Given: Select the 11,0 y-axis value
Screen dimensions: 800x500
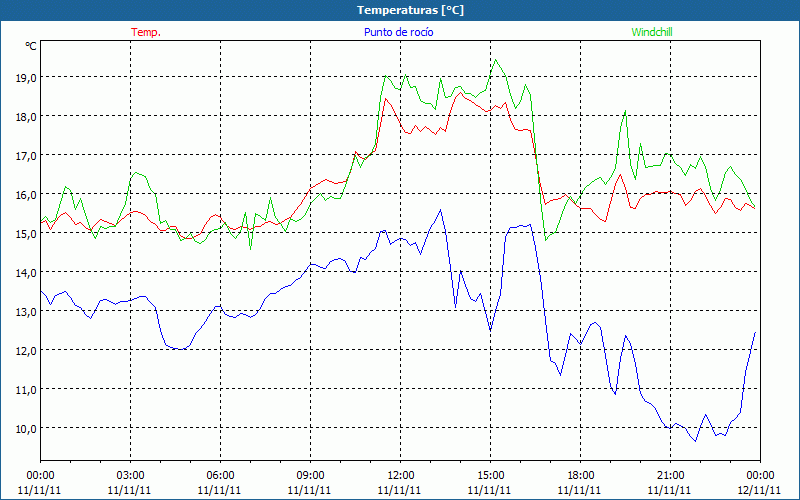Looking at the screenshot, I should point(26,389).
